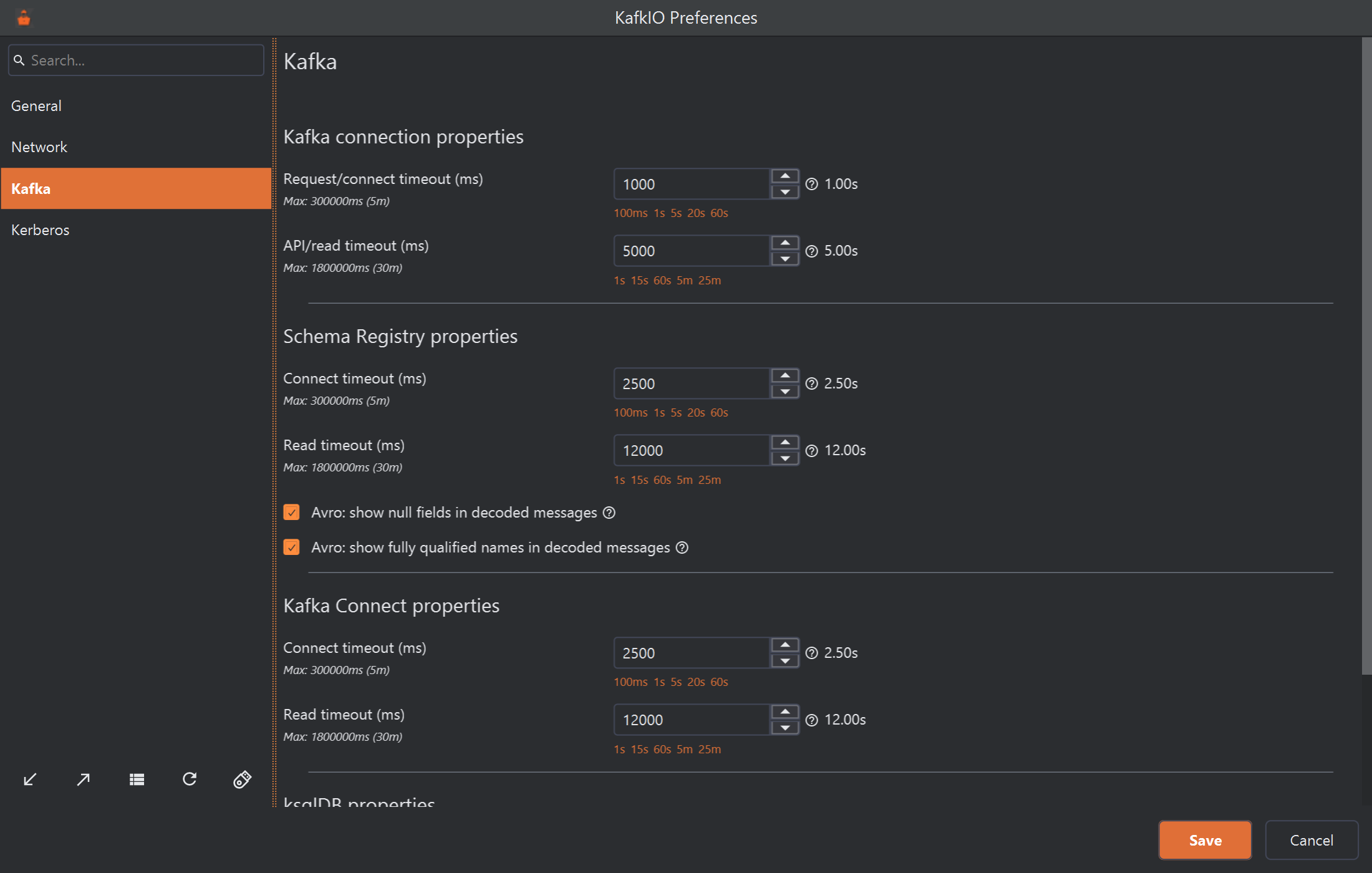Image resolution: width=1372 pixels, height=873 pixels.
Task: Click the KafkIO app icon in title bar
Action: (x=24, y=18)
